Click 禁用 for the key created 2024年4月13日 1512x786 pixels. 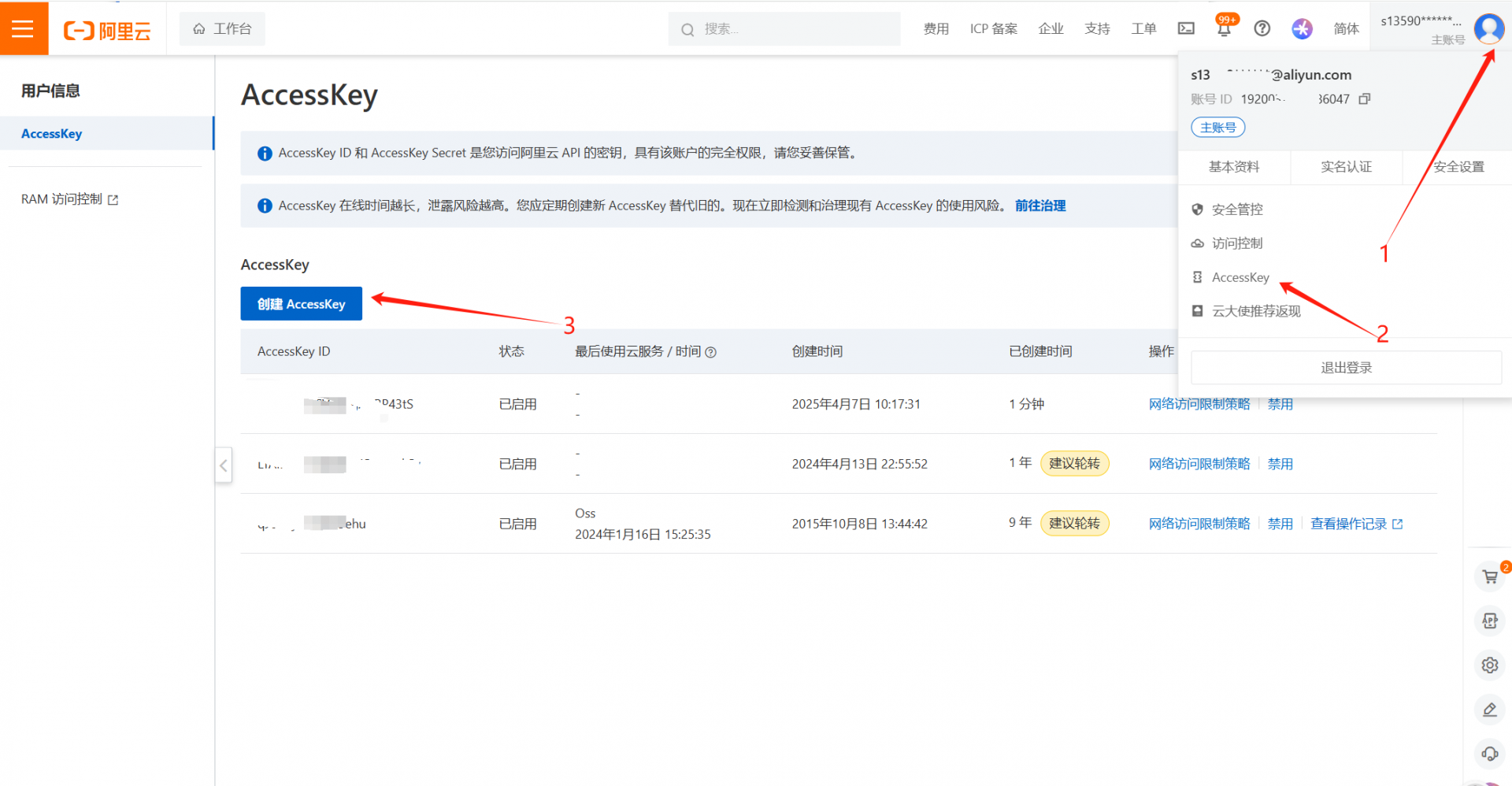click(1280, 464)
